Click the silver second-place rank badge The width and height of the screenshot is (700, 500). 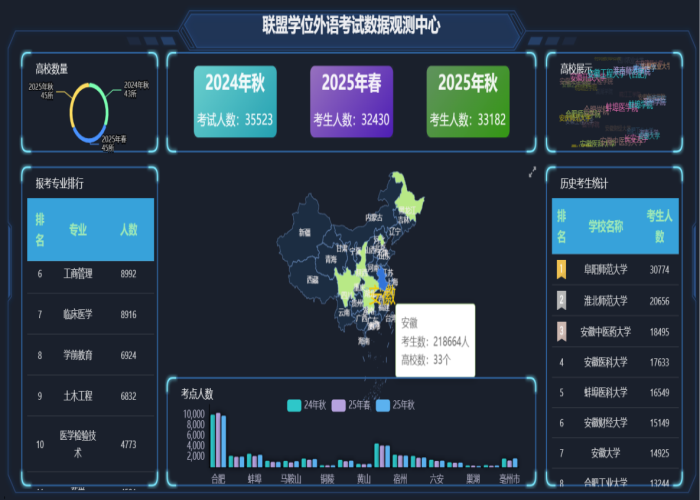tap(562, 300)
